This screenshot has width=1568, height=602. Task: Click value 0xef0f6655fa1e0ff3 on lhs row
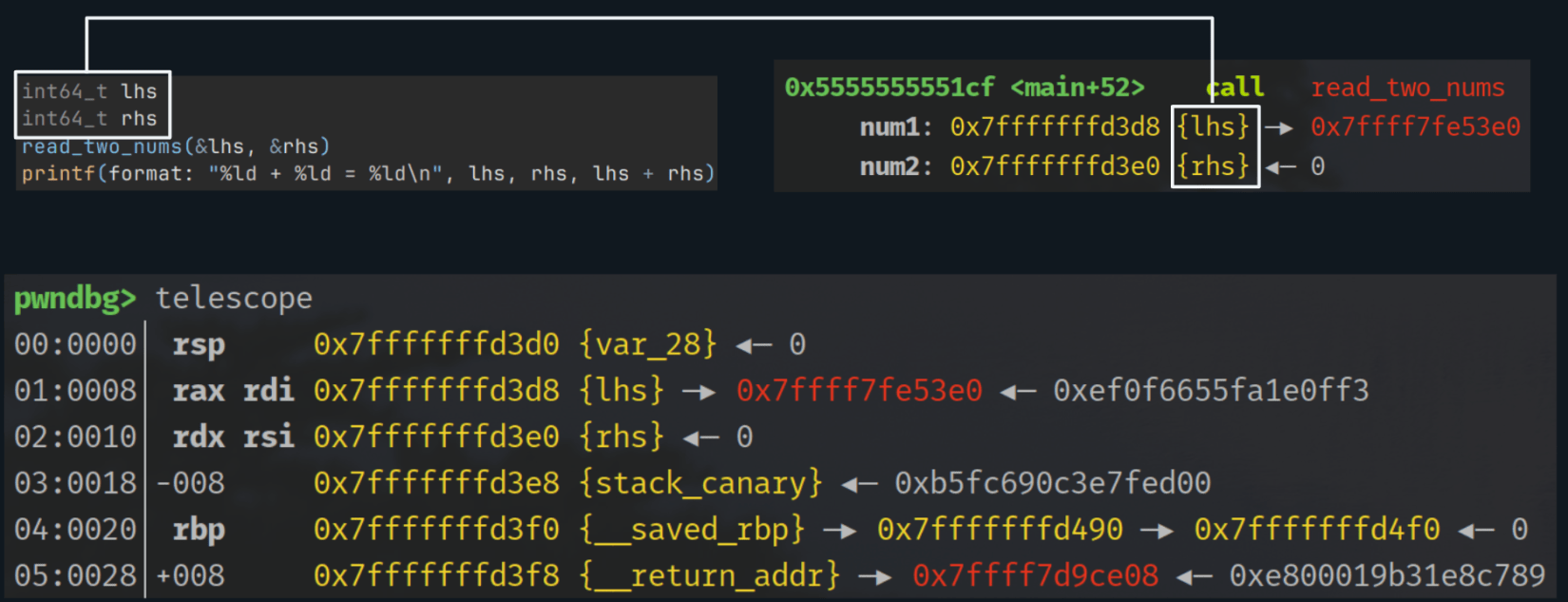1211,391
